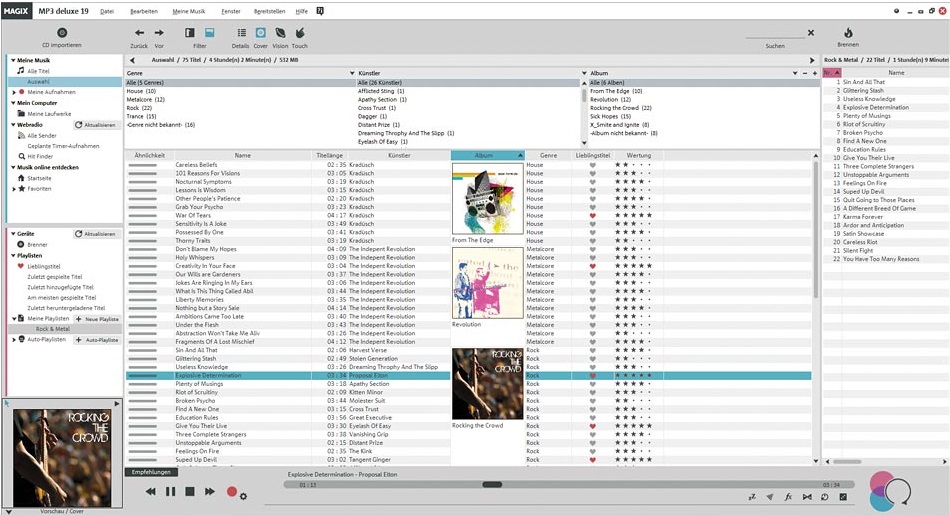Click the send/share paper plane icon

769,497
